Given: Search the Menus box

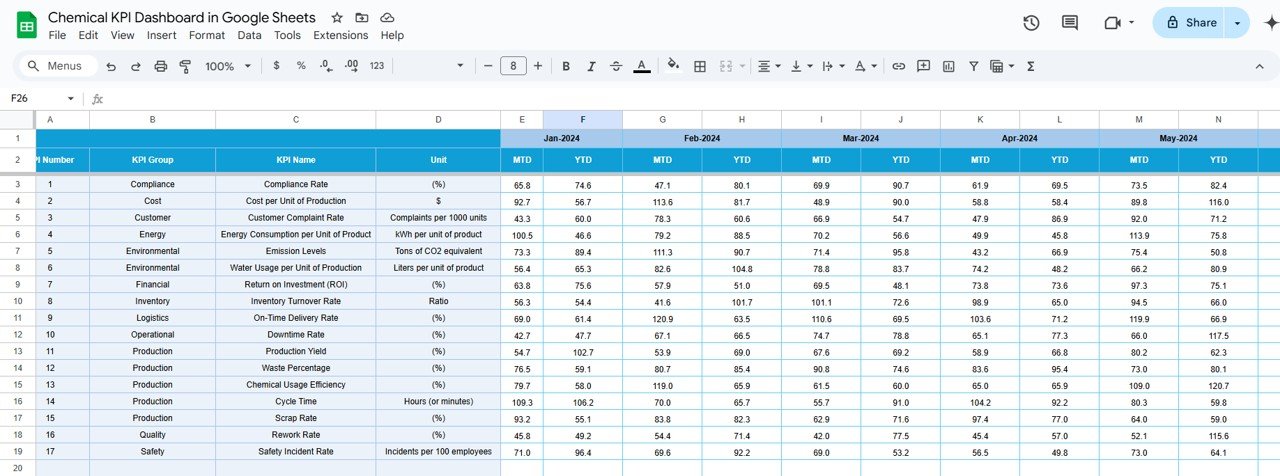Looking at the screenshot, I should click(x=58, y=66).
